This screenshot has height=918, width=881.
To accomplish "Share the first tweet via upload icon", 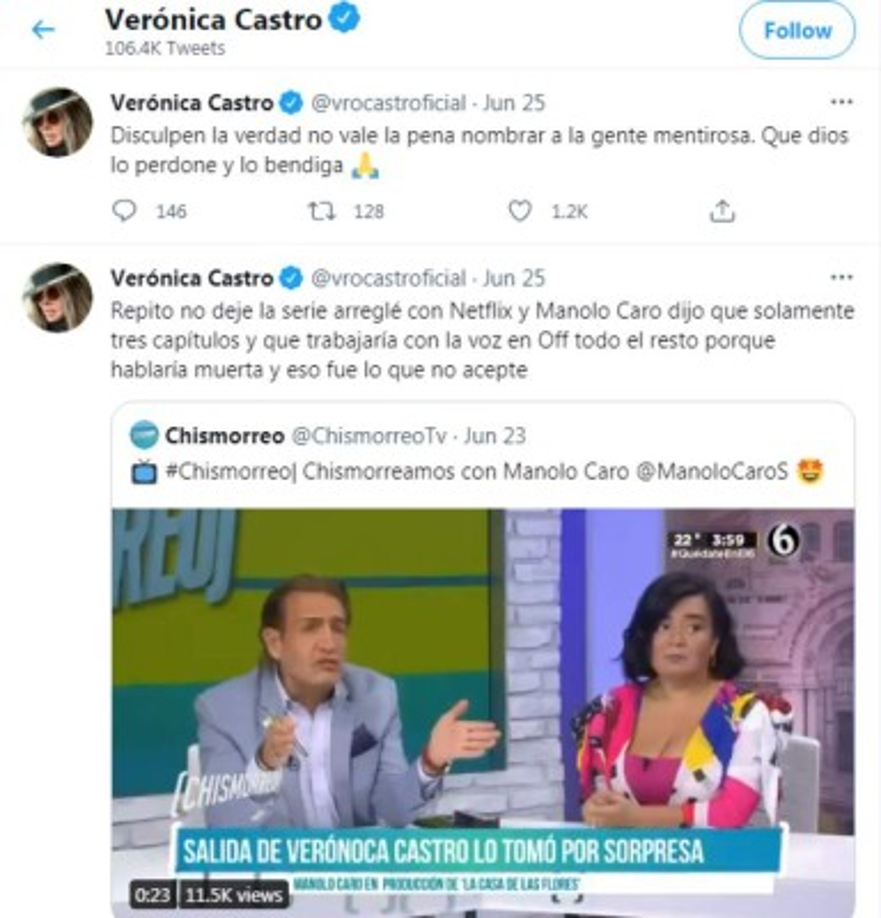I will (x=722, y=211).
